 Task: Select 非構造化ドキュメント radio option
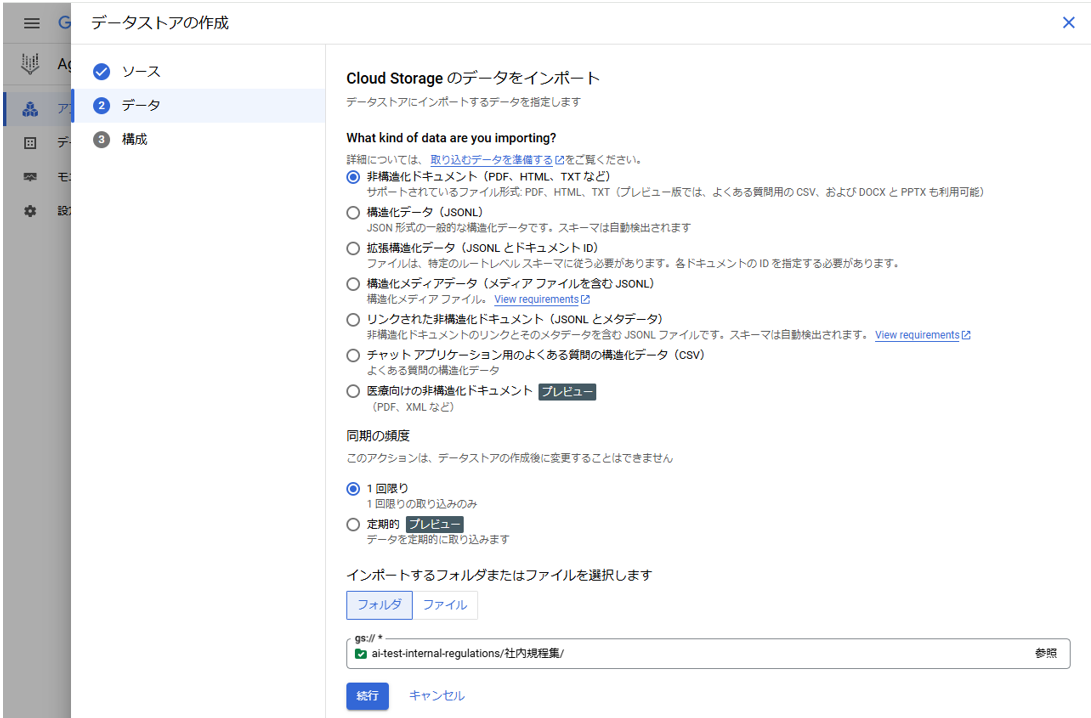353,177
